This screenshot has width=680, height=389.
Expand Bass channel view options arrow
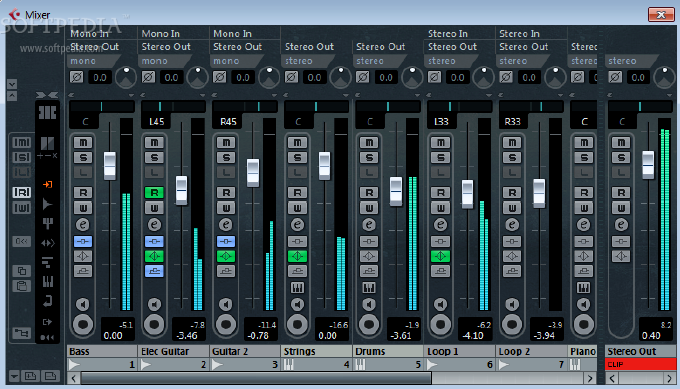[131, 95]
